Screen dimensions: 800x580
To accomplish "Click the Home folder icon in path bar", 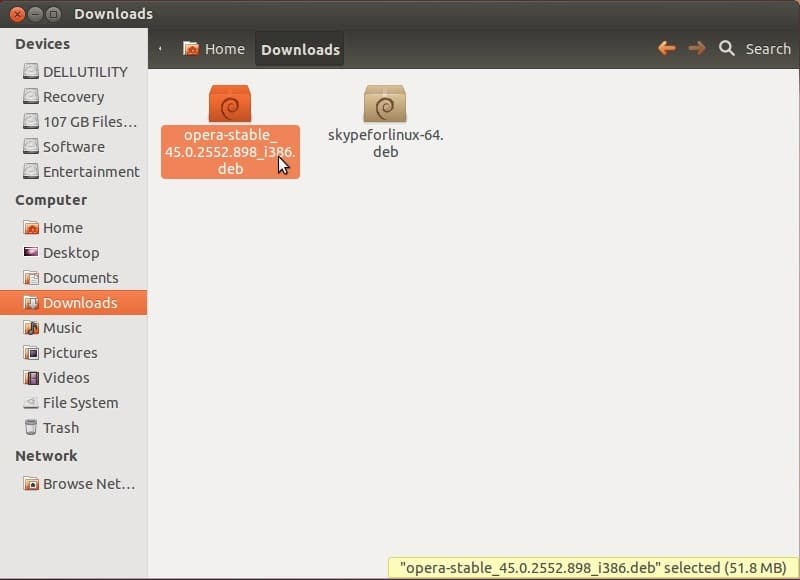I will tap(191, 48).
